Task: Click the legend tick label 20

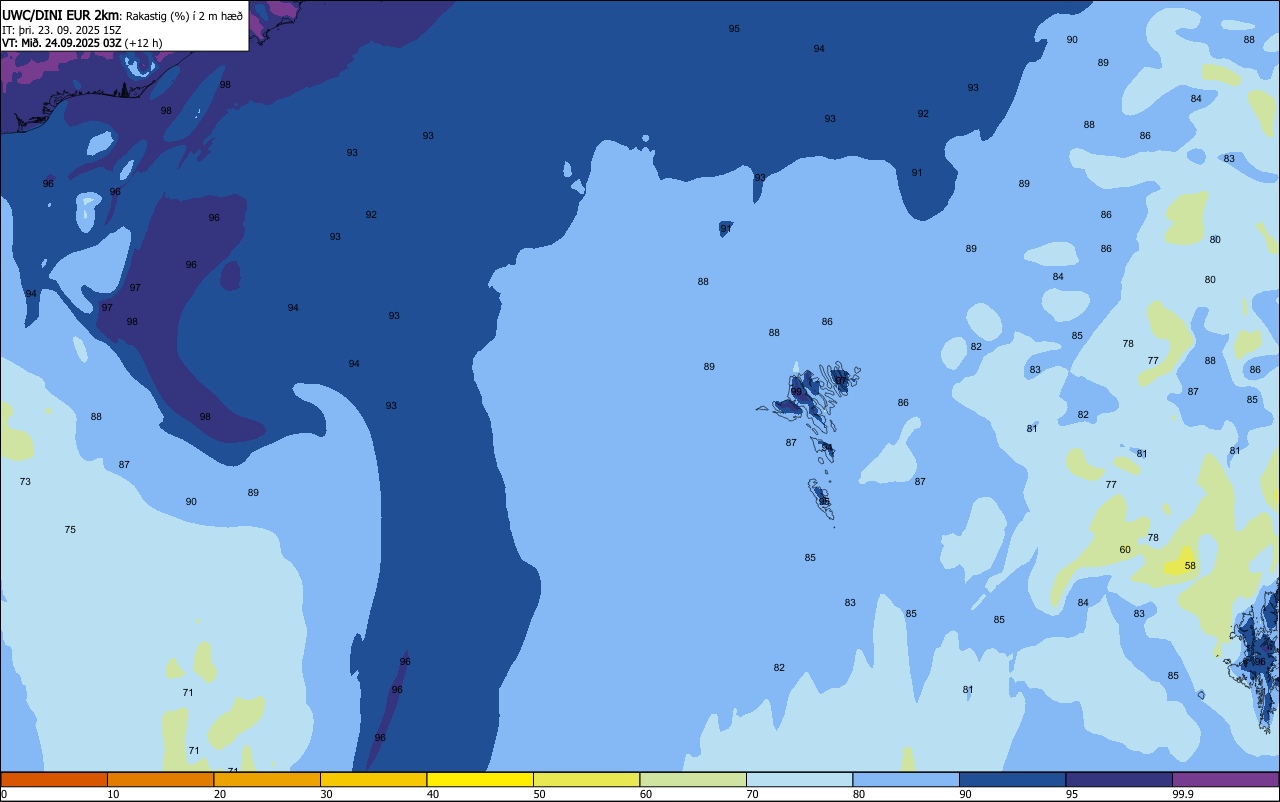Action: (220, 794)
